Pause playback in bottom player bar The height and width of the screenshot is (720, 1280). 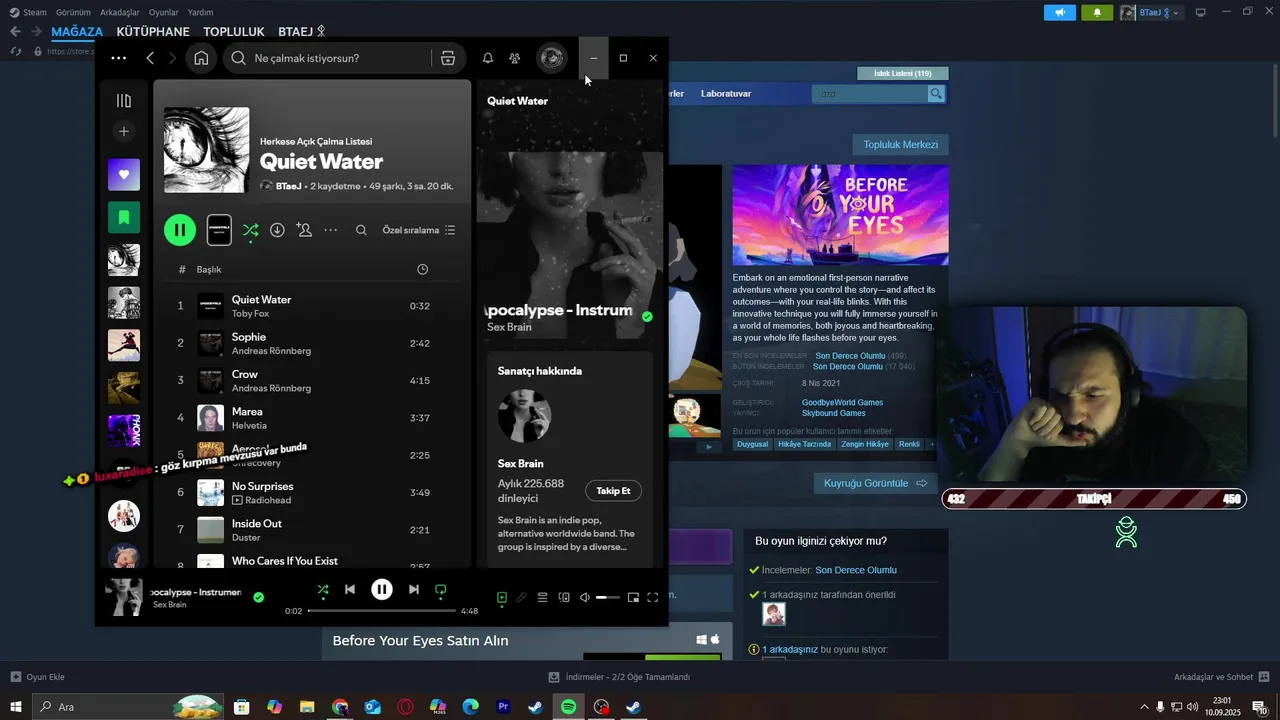(x=382, y=590)
